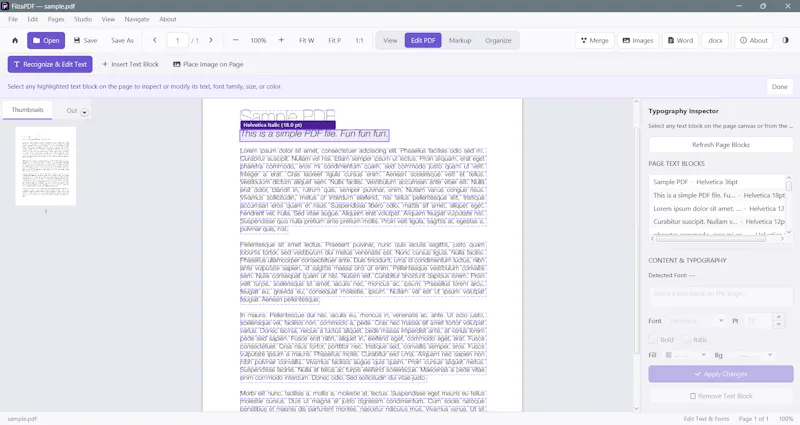This screenshot has width=800, height=425.
Task: Toggle dark/light theme icon
Action: pos(785,40)
